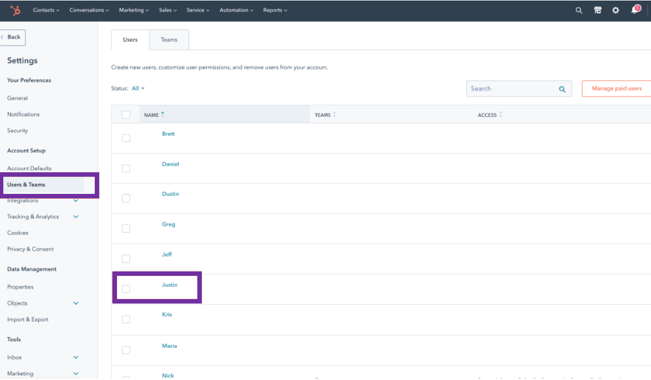
Task: Click the magnifier icon in search box
Action: coord(562,89)
